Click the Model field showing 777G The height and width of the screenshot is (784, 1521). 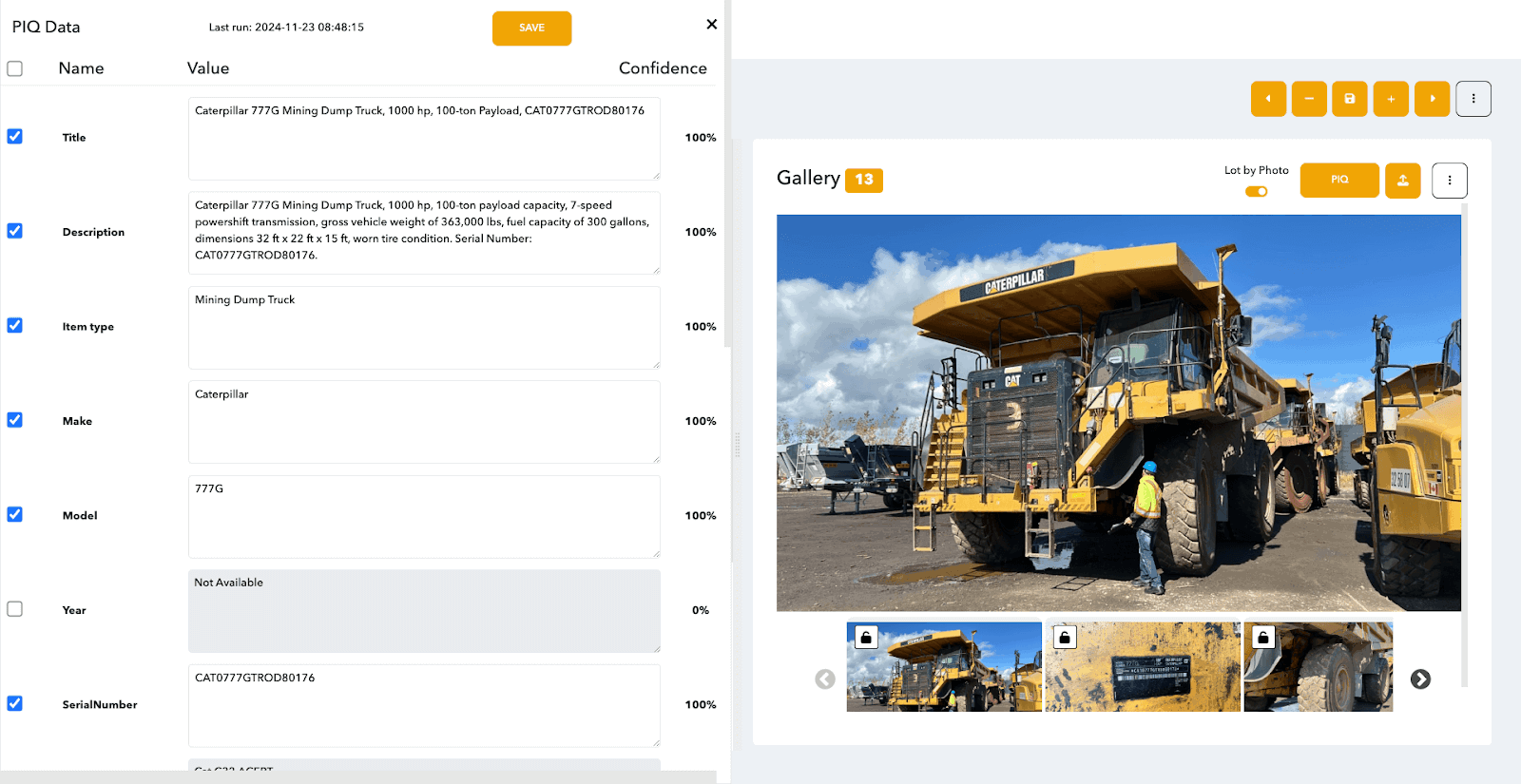(x=424, y=517)
